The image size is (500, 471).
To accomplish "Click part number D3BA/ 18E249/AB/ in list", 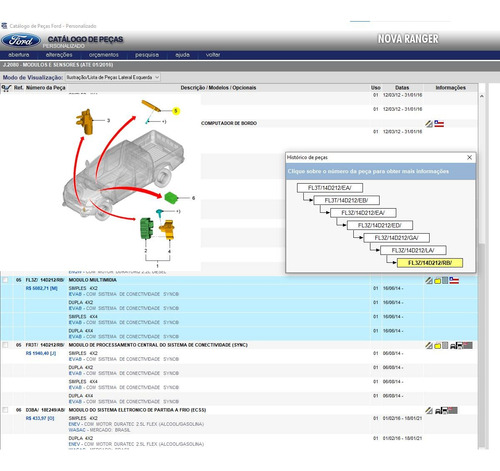I will click(45, 410).
